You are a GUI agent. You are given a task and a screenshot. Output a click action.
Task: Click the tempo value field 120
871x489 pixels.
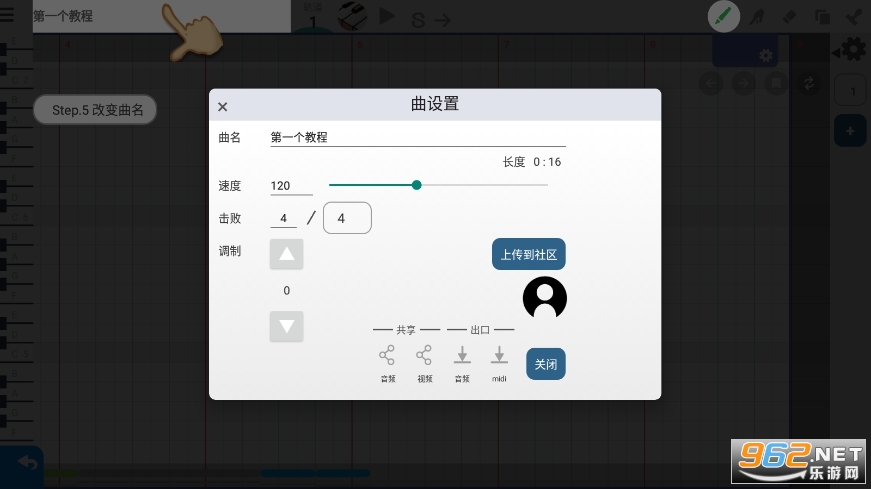pyautogui.click(x=291, y=186)
